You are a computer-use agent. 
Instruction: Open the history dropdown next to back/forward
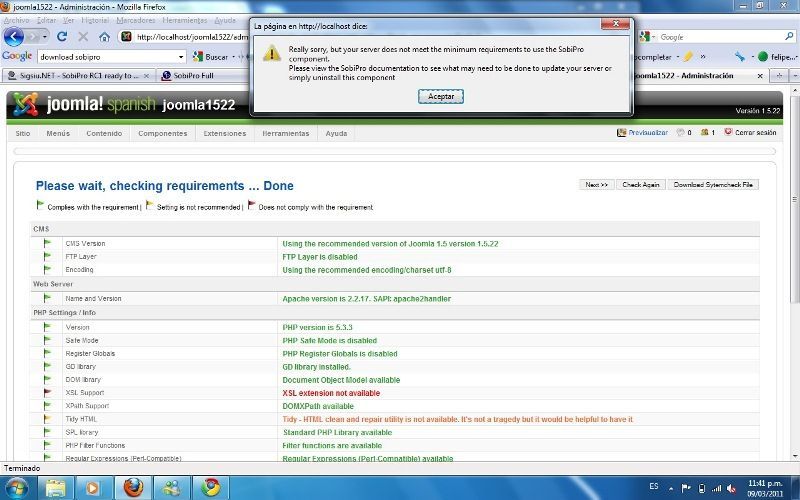click(45, 37)
